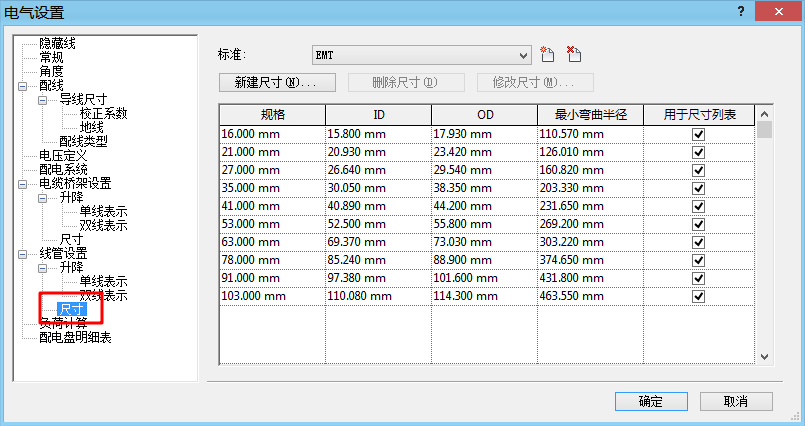This screenshot has height=426, width=805.
Task: Click the 新建尺寸(N)... button
Action: pyautogui.click(x=277, y=82)
